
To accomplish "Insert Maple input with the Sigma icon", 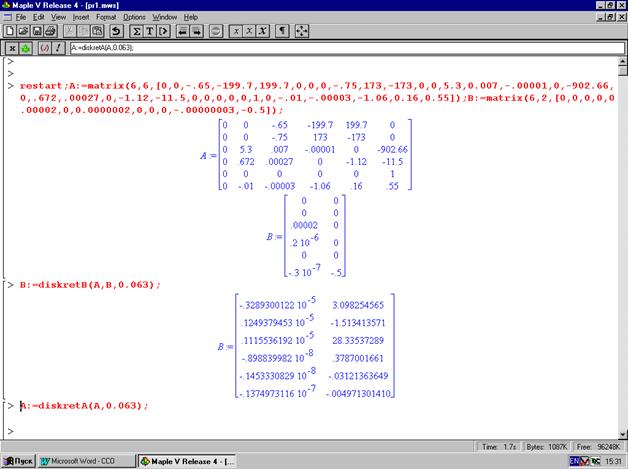I will click(x=135, y=31).
